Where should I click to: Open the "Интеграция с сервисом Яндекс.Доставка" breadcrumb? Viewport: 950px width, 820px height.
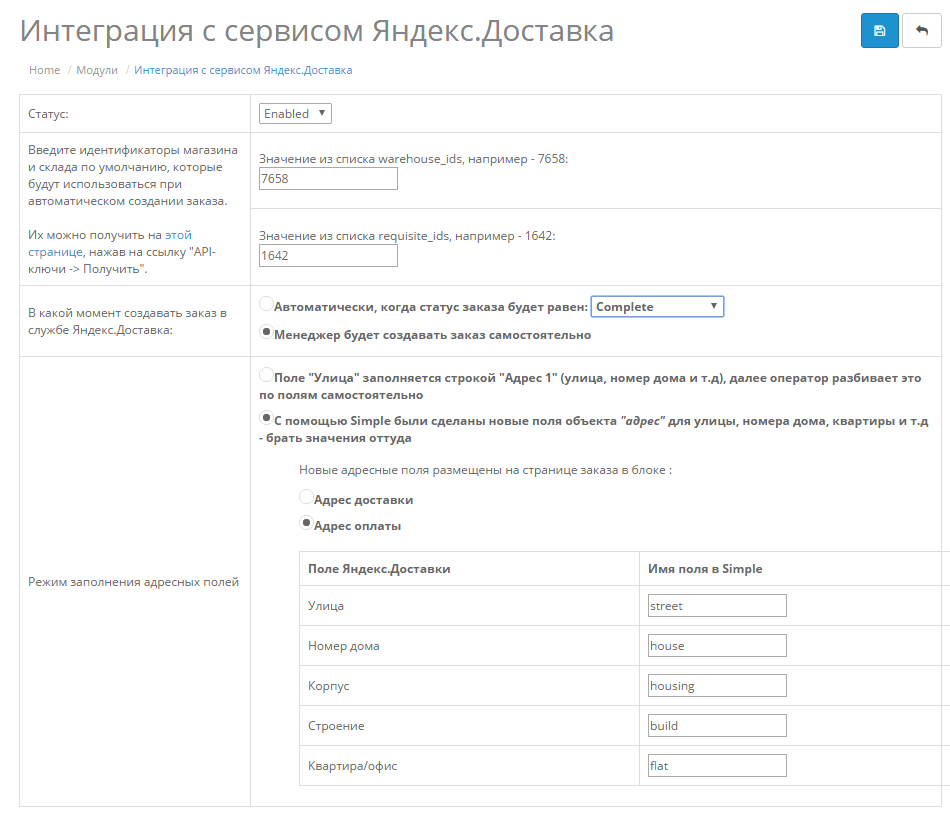coord(243,70)
